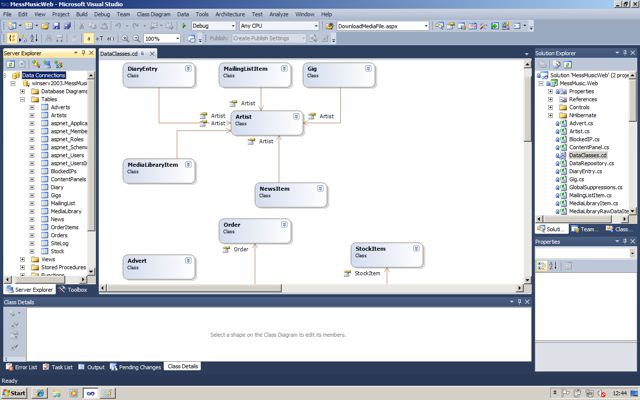This screenshot has height=400, width=640.
Task: Click the Internet Explorer icon in taskbar
Action: (40, 393)
